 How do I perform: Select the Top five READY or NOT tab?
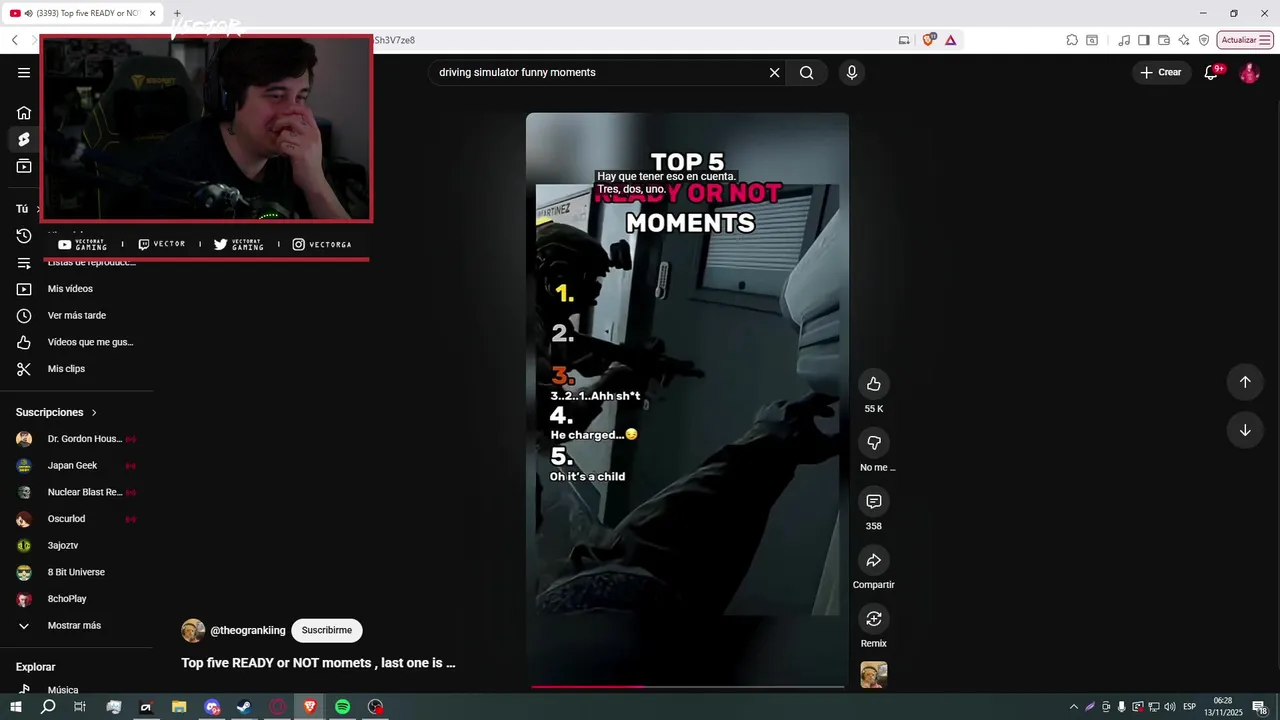pos(84,14)
